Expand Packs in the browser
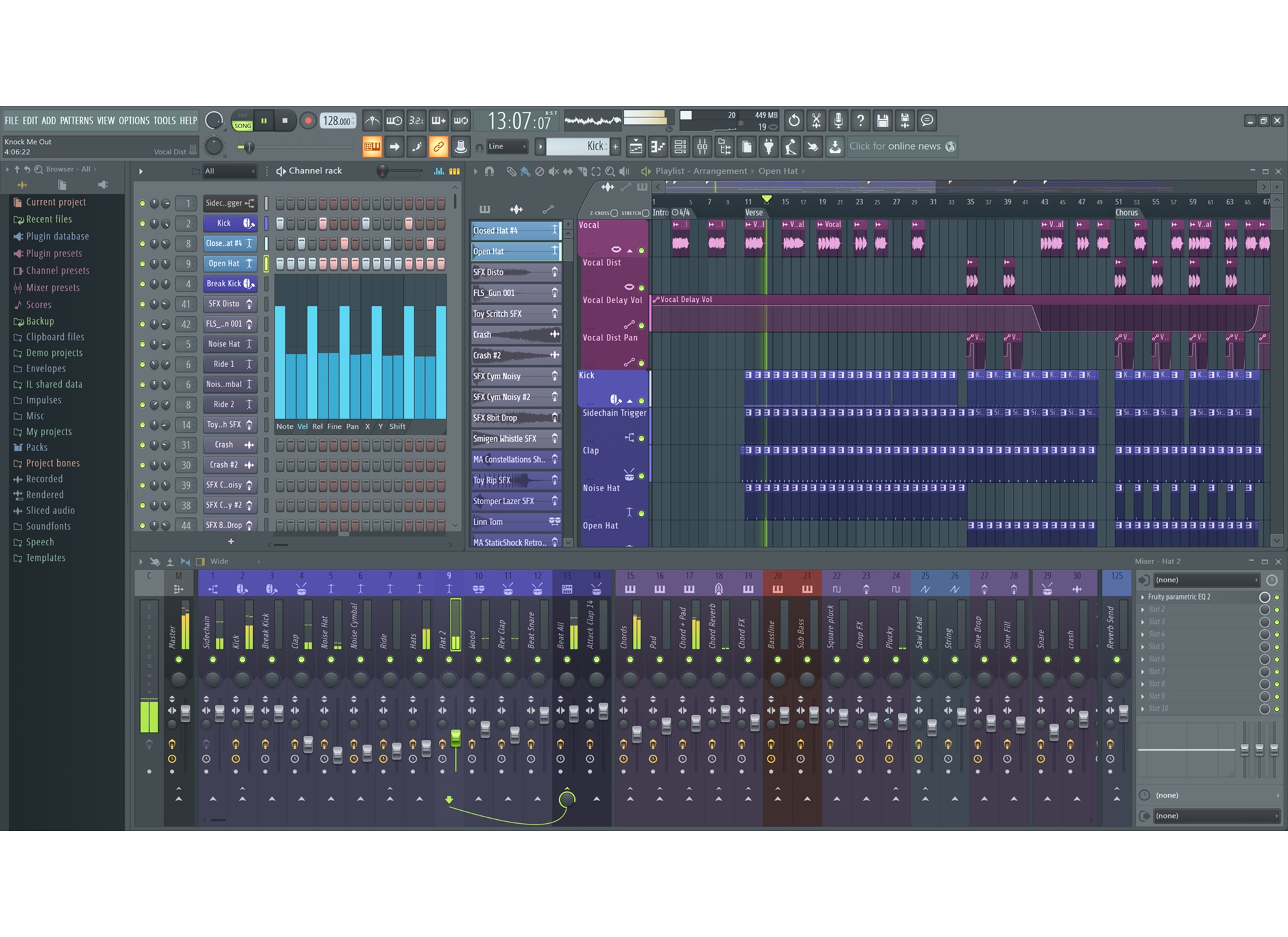The height and width of the screenshot is (937, 1288). pyautogui.click(x=38, y=447)
